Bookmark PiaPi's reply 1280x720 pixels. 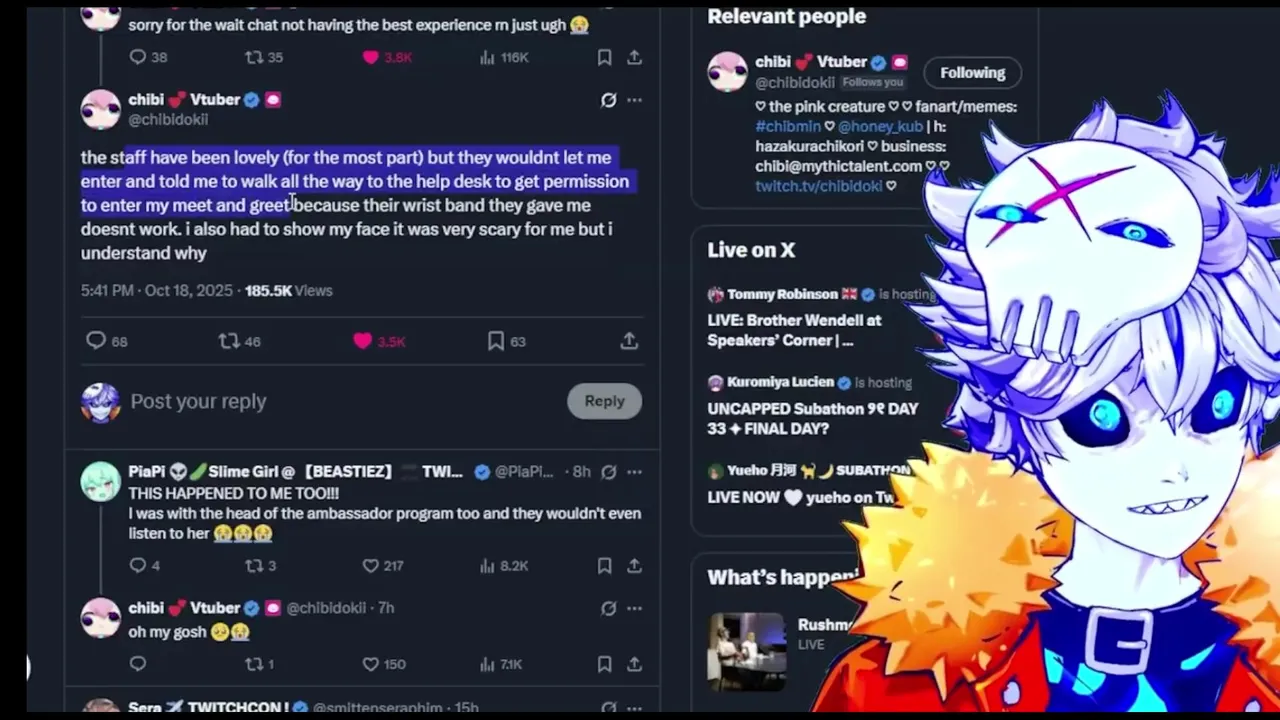pyautogui.click(x=604, y=566)
